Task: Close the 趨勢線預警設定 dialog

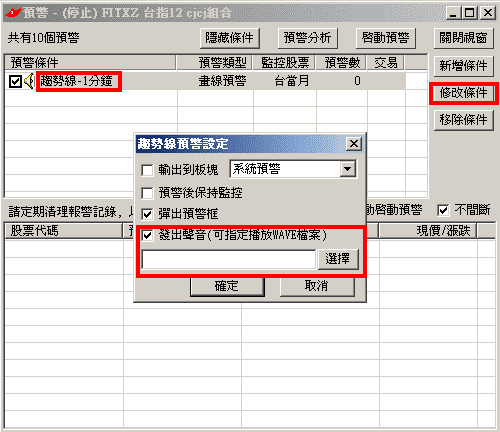Action: tap(354, 144)
